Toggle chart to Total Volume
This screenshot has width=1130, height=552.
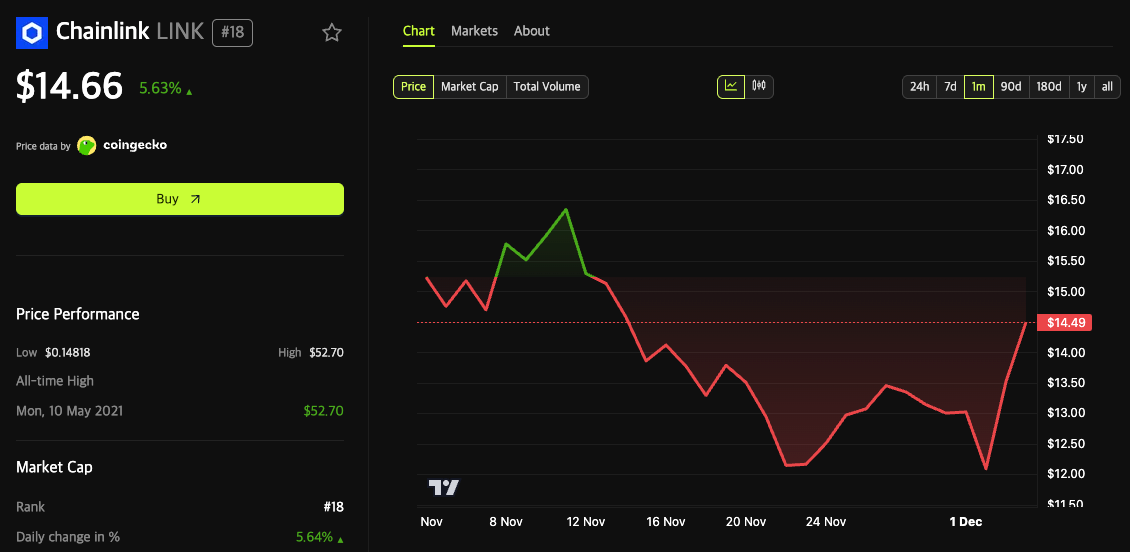click(x=547, y=87)
